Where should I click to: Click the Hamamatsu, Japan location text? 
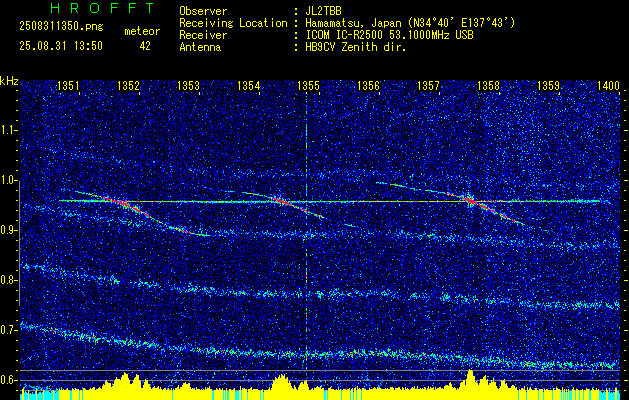click(x=410, y=24)
